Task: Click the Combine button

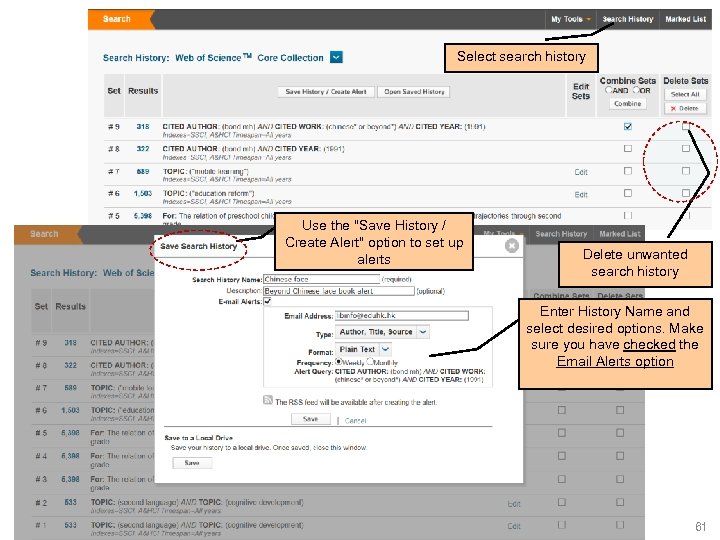Action: pyautogui.click(x=628, y=104)
